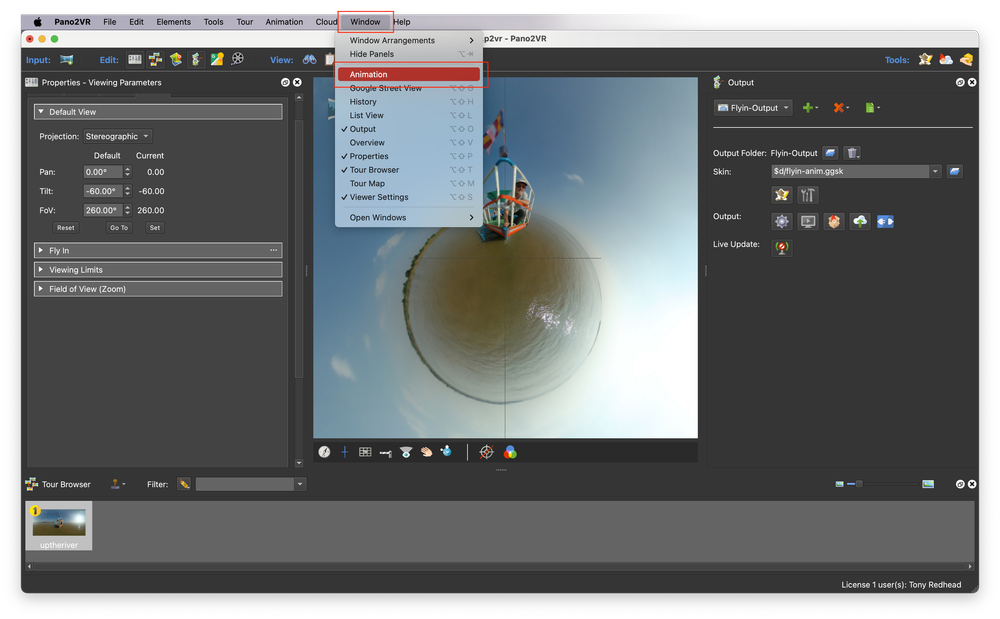Toggle the Properties panel in Window menu
Viewport: 1000px width, 619px height.
[409, 156]
